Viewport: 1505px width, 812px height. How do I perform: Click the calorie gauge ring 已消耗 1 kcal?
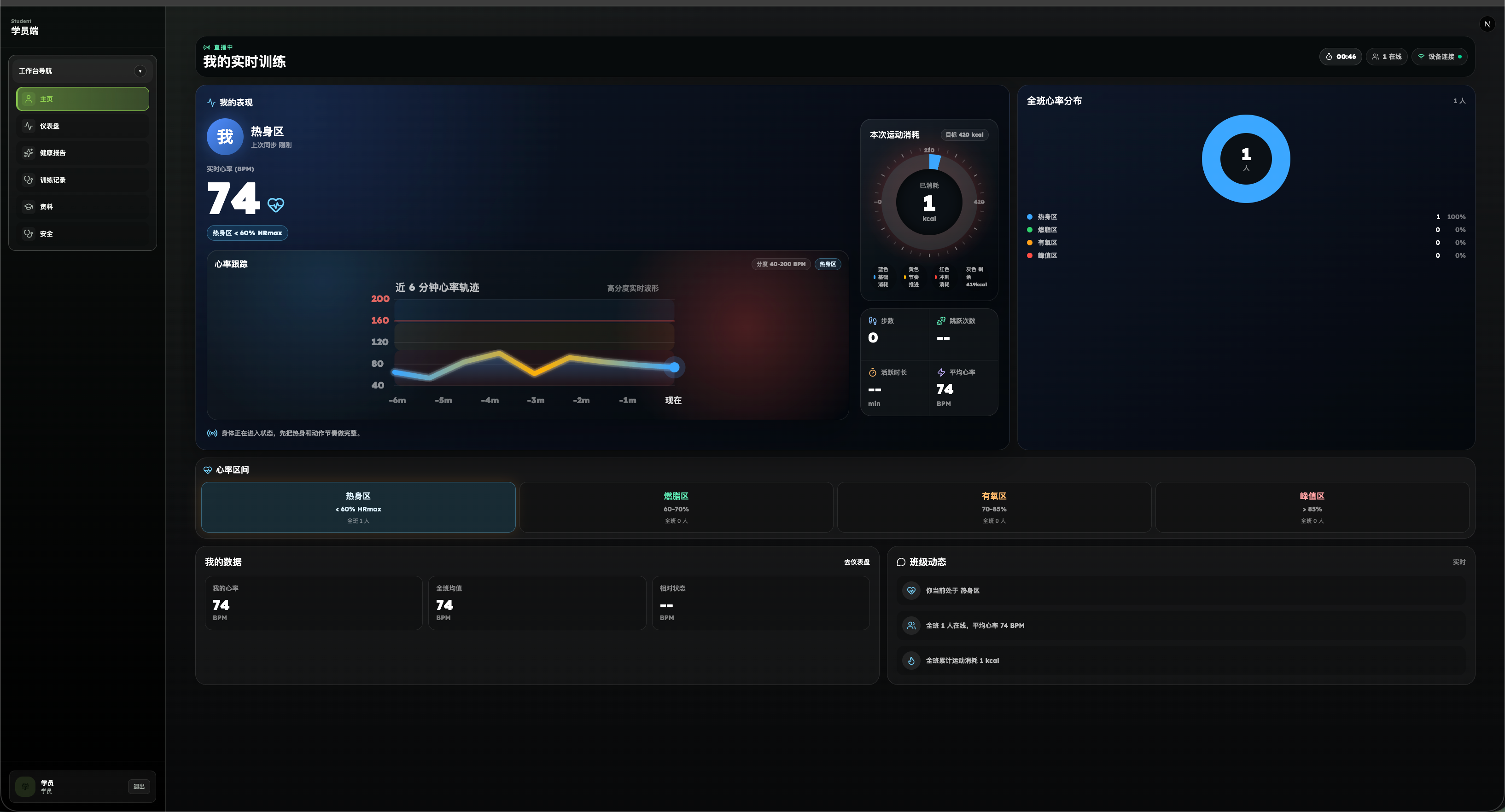(929, 202)
